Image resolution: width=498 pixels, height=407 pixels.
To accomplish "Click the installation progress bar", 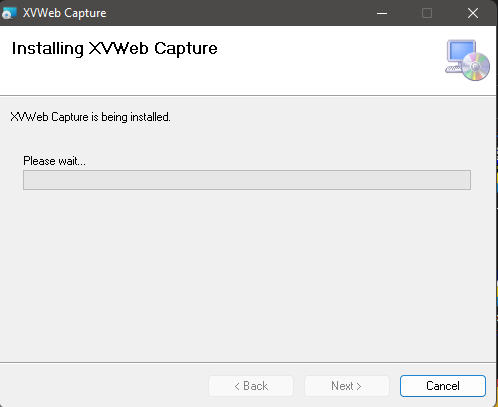I will tap(247, 180).
